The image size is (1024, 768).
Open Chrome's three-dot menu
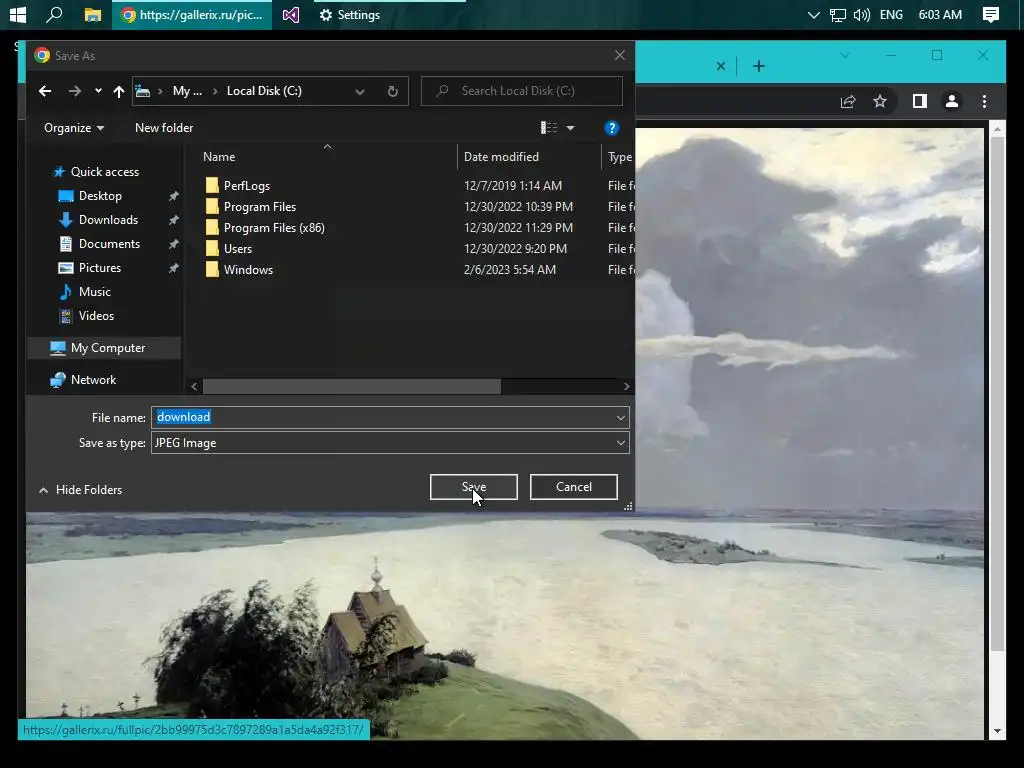[x=984, y=101]
